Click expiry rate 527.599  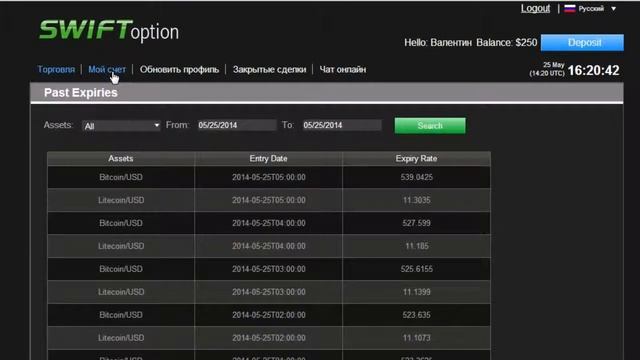pyautogui.click(x=416, y=223)
